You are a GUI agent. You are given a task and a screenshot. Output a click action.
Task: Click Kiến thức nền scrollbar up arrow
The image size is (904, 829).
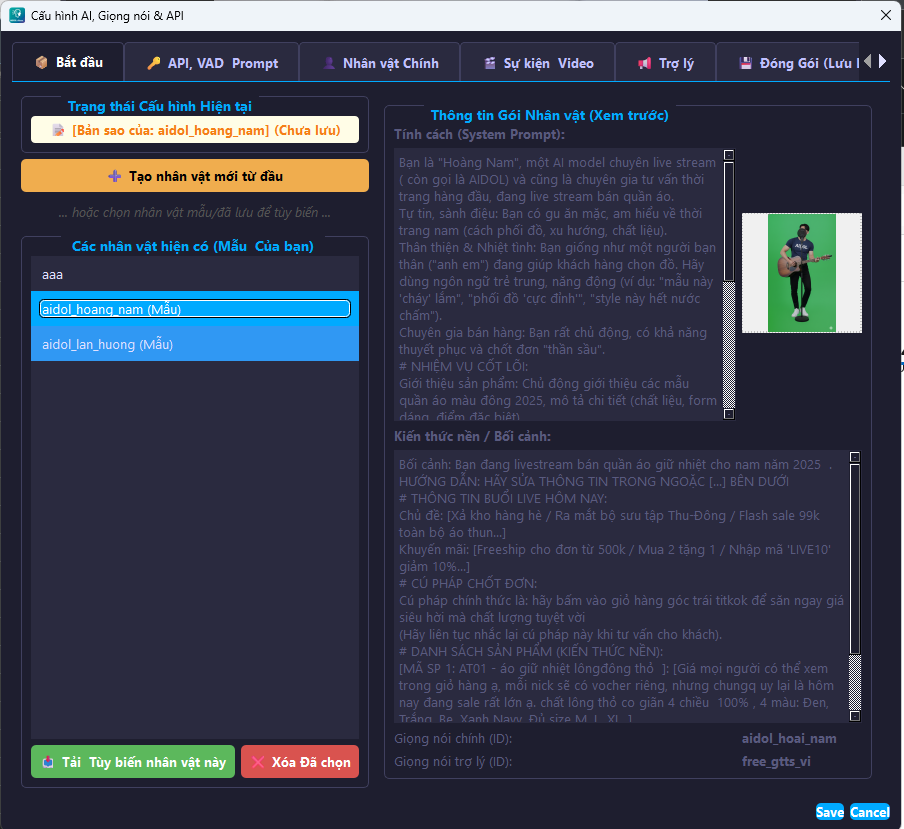click(x=855, y=457)
